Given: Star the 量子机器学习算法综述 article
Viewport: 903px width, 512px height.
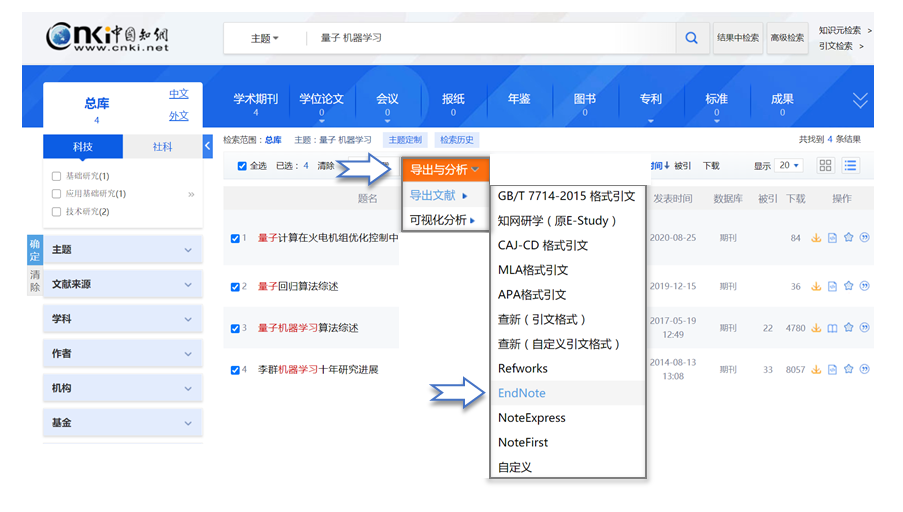Looking at the screenshot, I should (848, 327).
